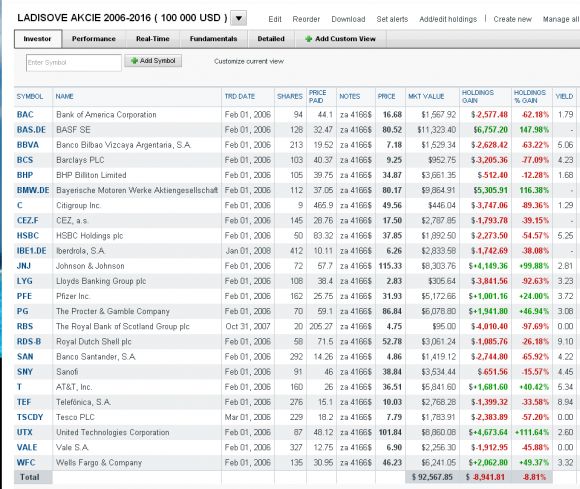The image size is (580, 489).
Task: Open the RBS symbol link
Action: tap(25, 327)
